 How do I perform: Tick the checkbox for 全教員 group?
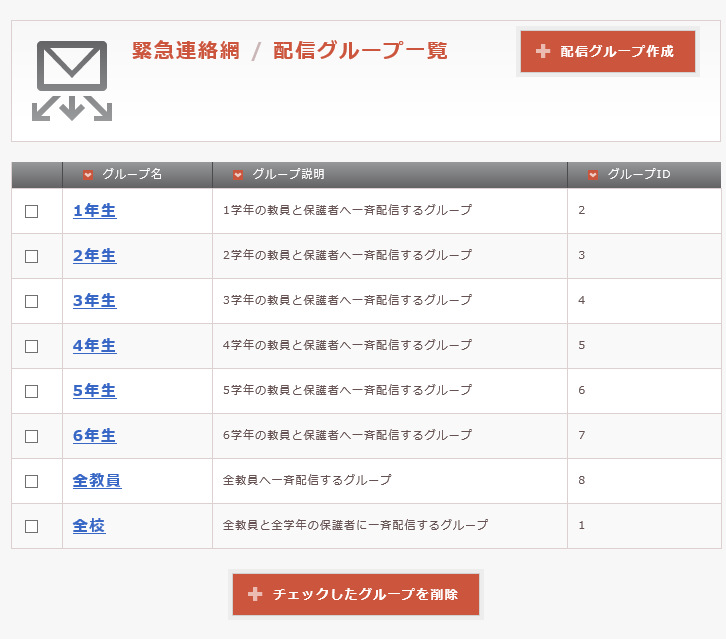point(32,481)
